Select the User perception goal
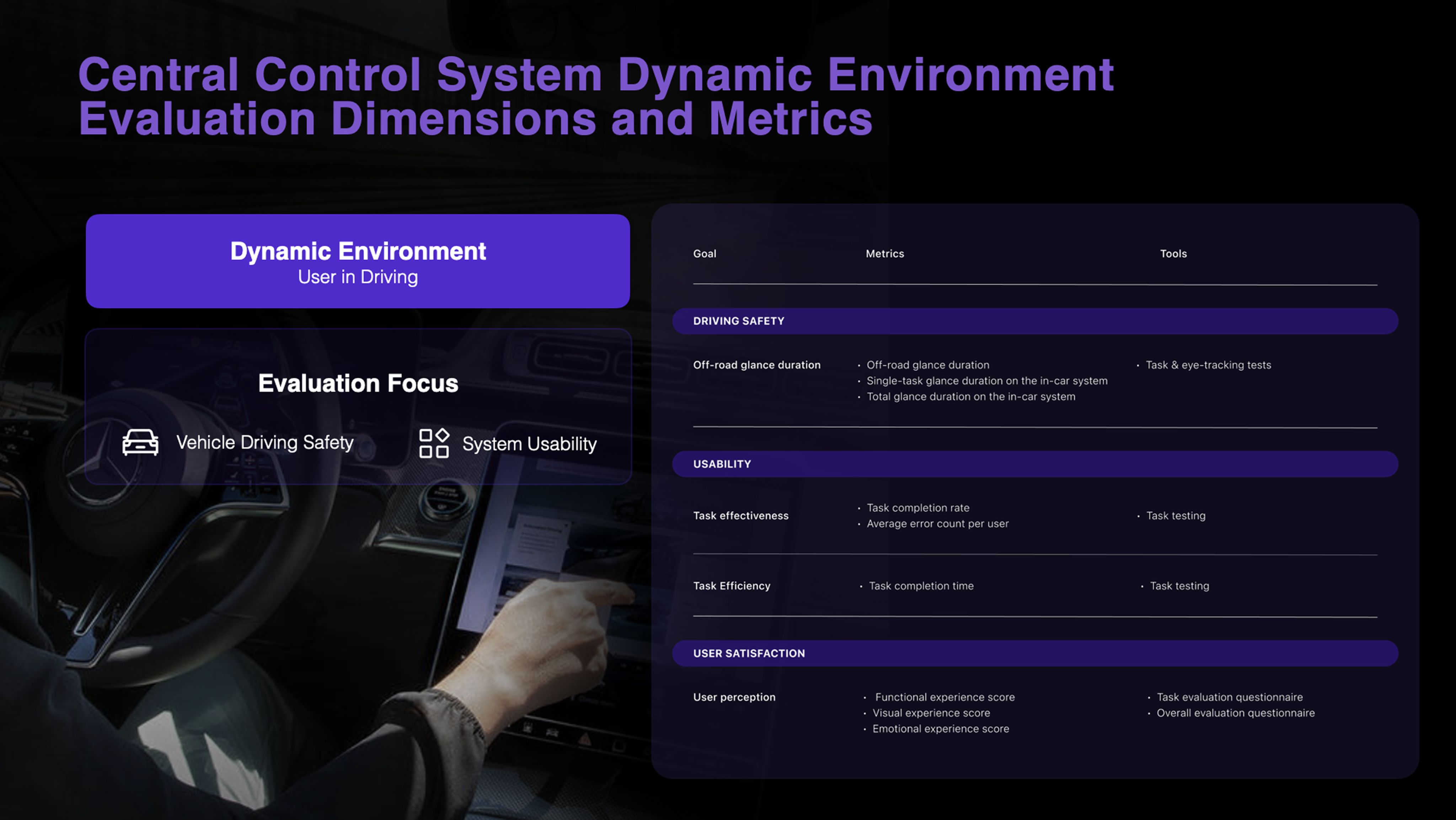The width and height of the screenshot is (1456, 820). click(735, 697)
